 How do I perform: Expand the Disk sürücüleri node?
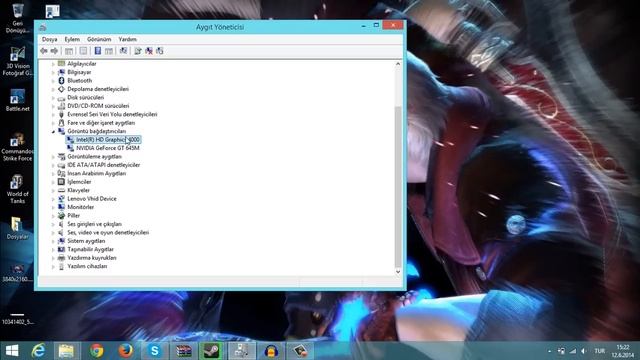[53, 98]
